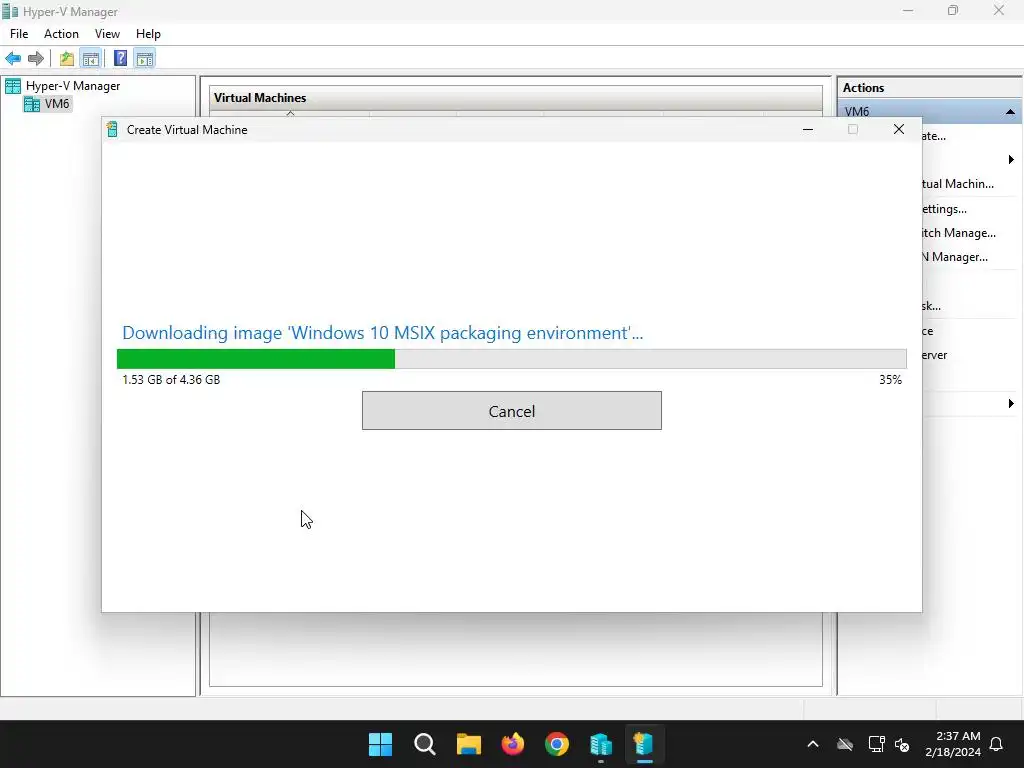
Task: Switch to Create Virtual Machine taskbar icon
Action: click(644, 744)
